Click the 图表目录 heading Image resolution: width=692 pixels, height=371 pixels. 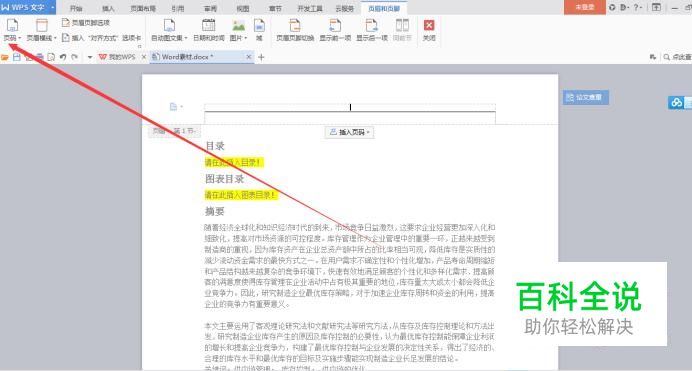(x=225, y=179)
